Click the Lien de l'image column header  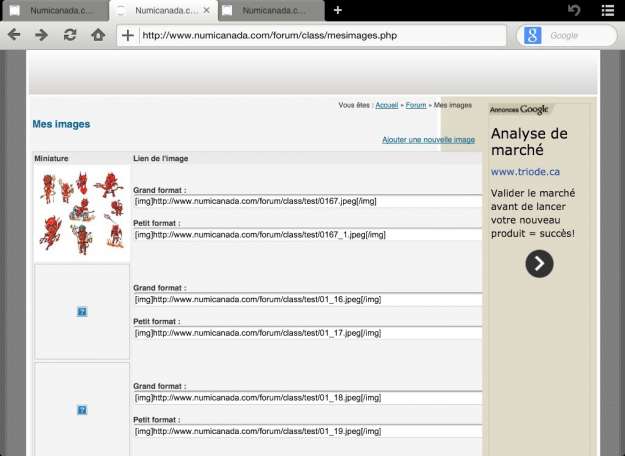tap(160, 158)
